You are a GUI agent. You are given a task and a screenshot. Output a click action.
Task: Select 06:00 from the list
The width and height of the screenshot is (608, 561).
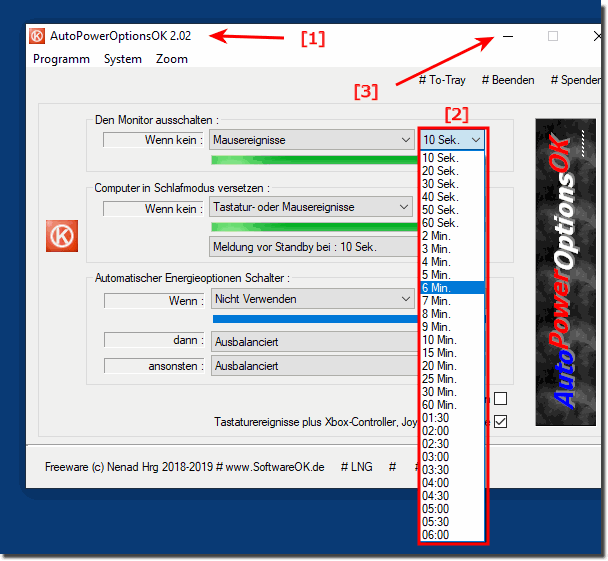tap(453, 535)
